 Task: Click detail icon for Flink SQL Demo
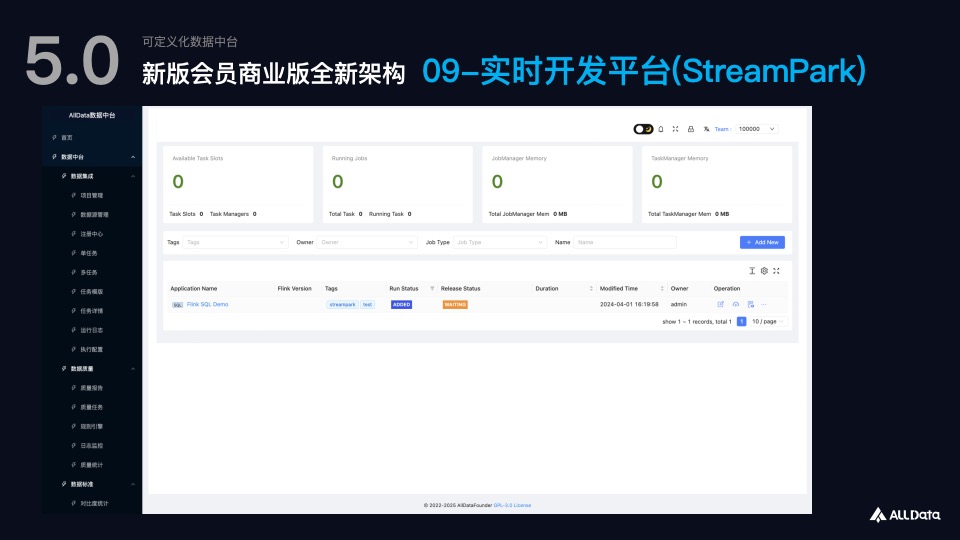click(x=751, y=304)
